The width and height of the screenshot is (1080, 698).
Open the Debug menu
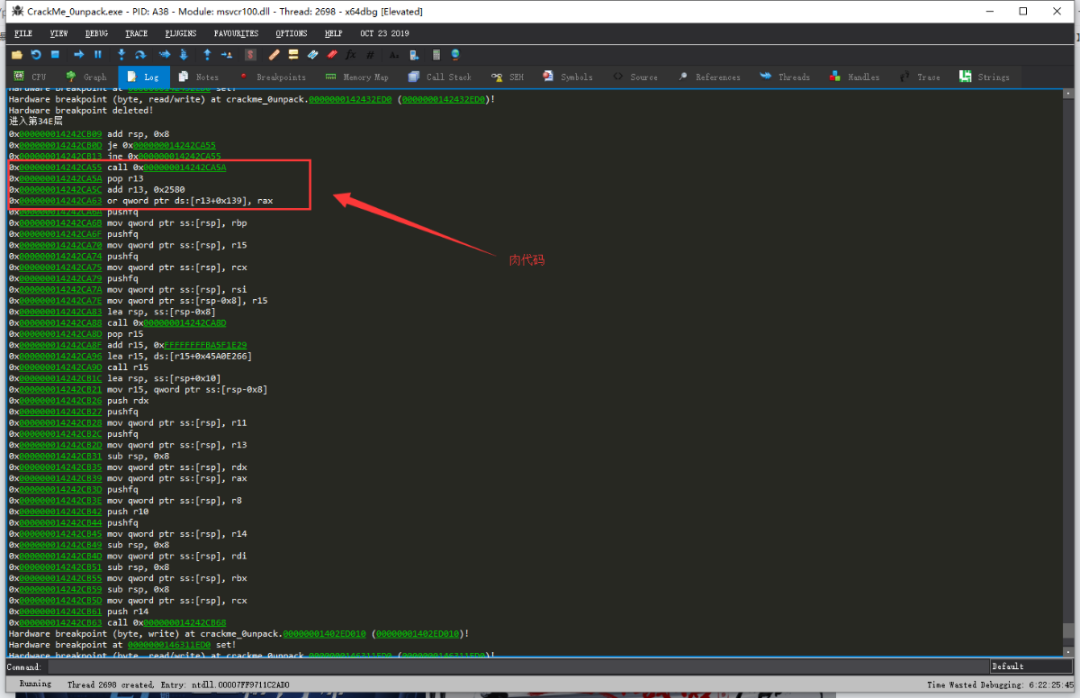click(97, 33)
